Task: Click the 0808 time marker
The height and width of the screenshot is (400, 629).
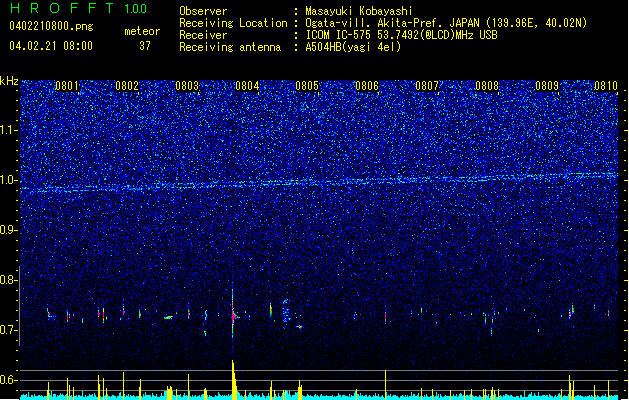Action: 487,86
